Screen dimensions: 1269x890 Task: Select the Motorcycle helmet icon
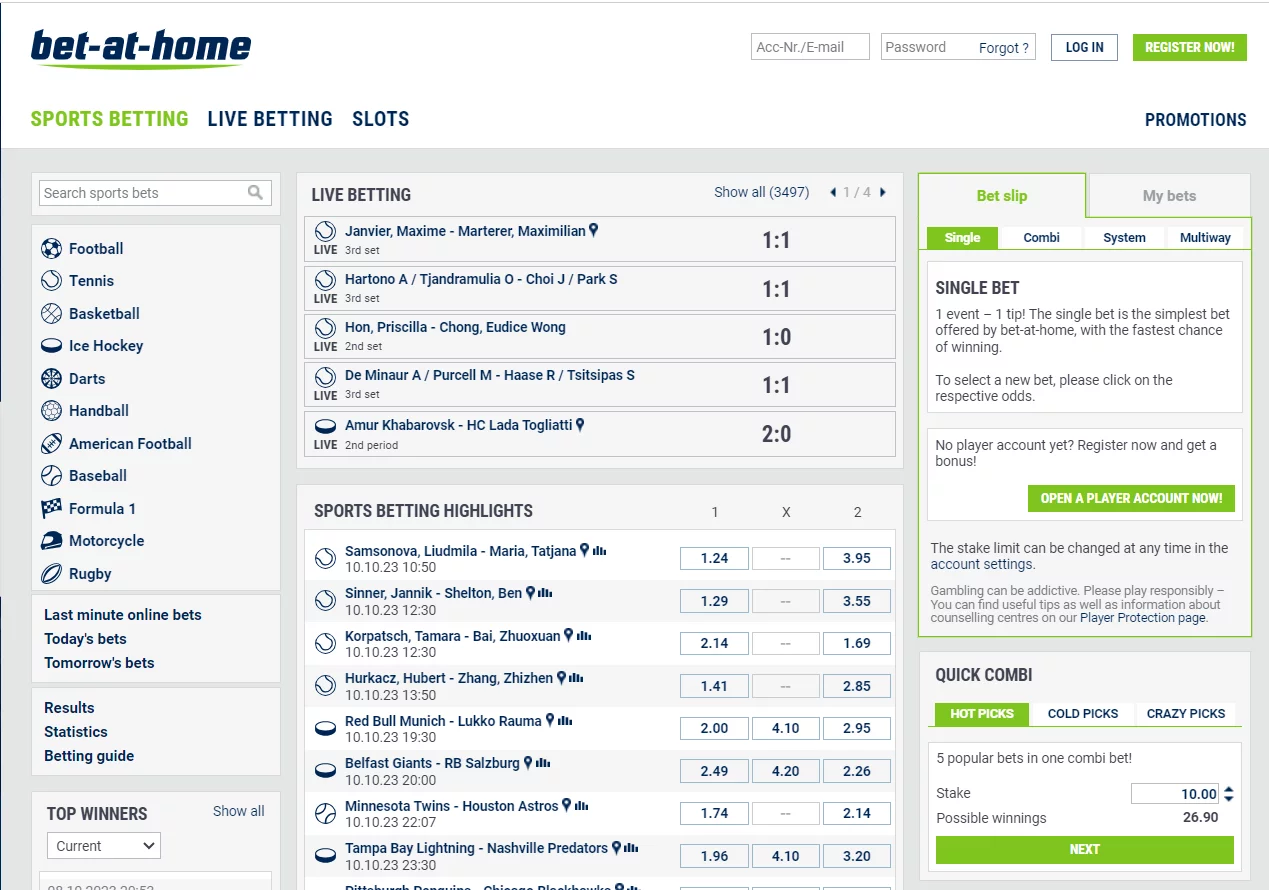click(51, 541)
